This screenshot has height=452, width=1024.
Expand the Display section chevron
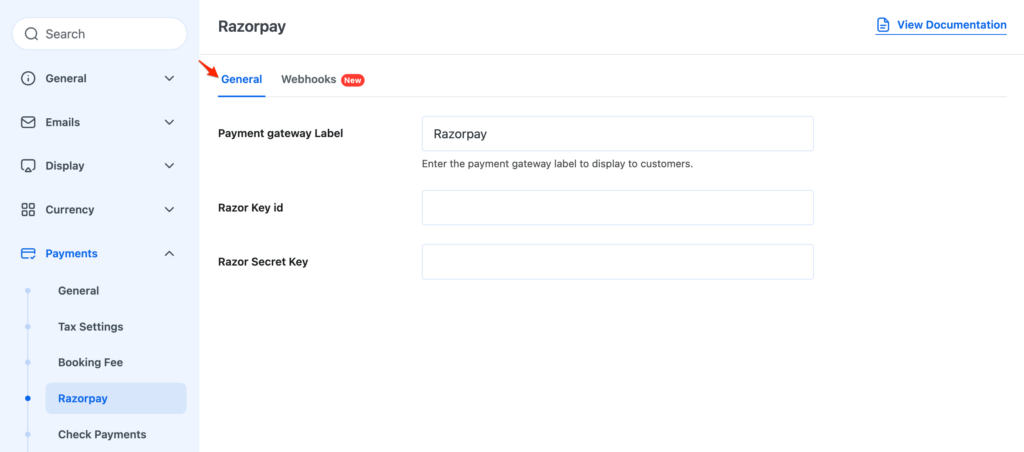click(x=169, y=166)
